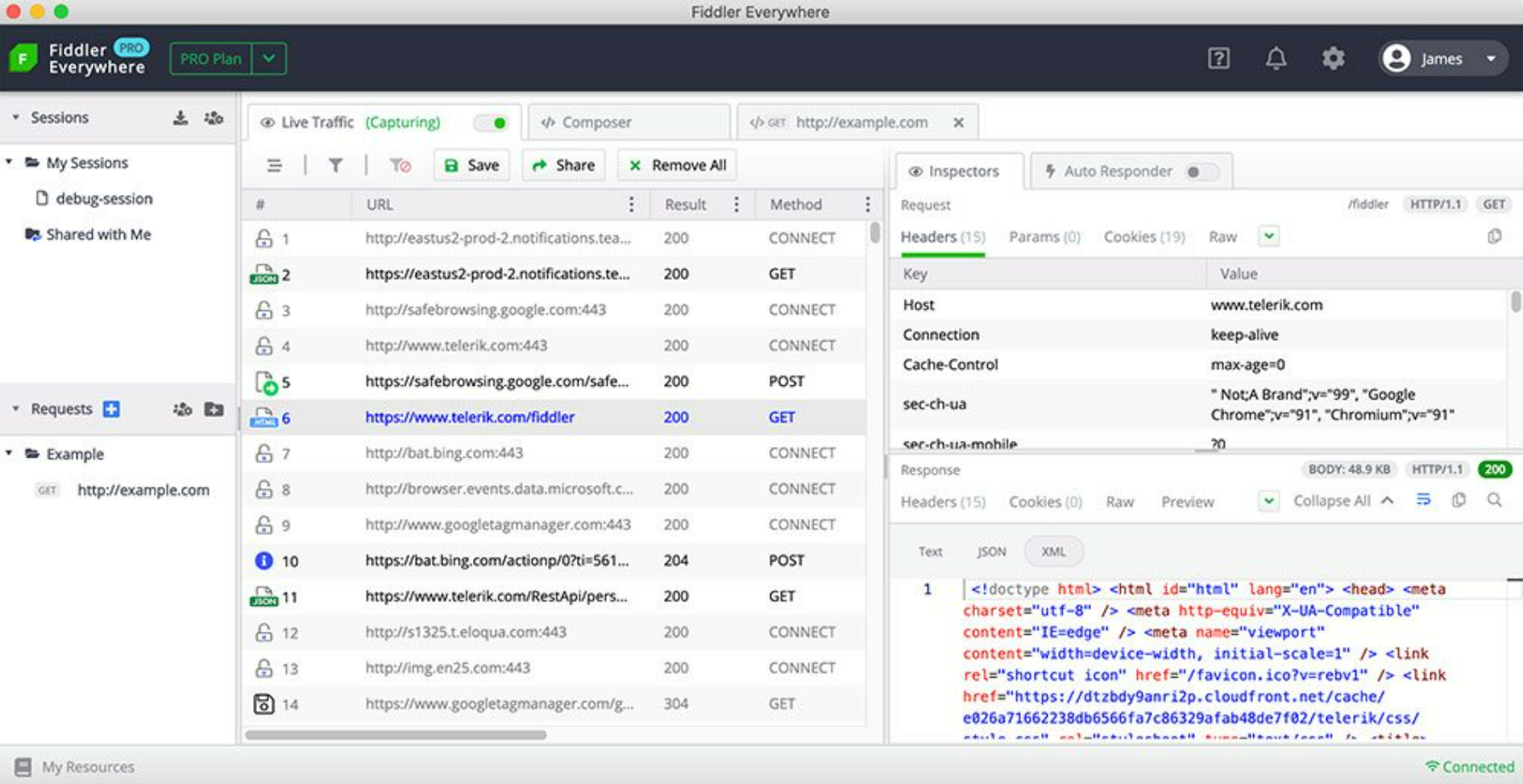The image size is (1523, 784).
Task: Open My Resources book icon
Action: click(23, 766)
